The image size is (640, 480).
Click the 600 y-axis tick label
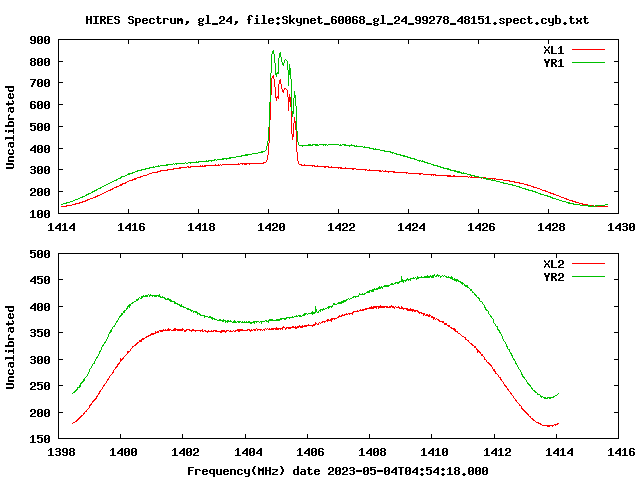click(40, 105)
